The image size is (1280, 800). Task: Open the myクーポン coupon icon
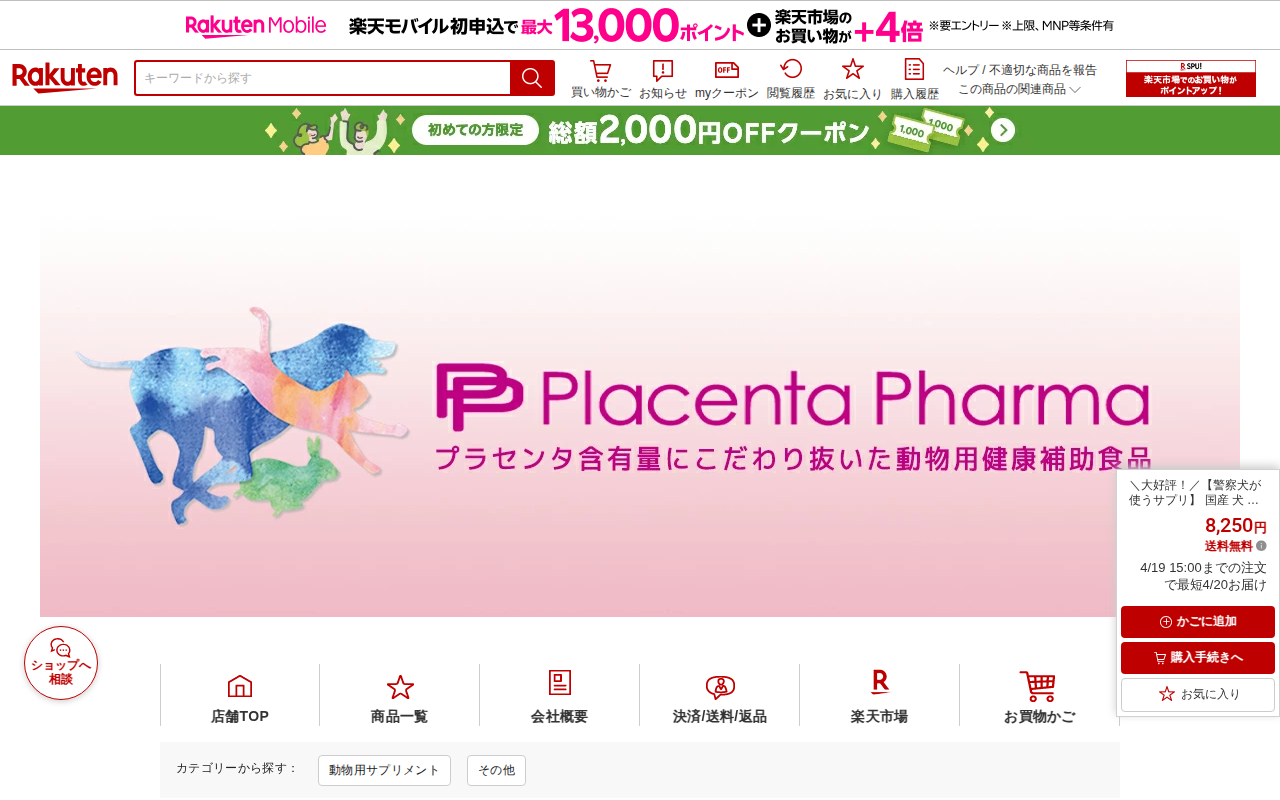tap(727, 78)
